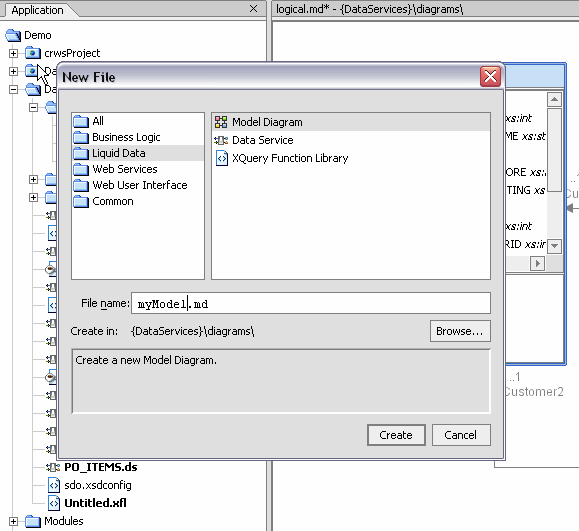Click the Cancel button
Screen dimensions: 579x531
(x=461, y=435)
